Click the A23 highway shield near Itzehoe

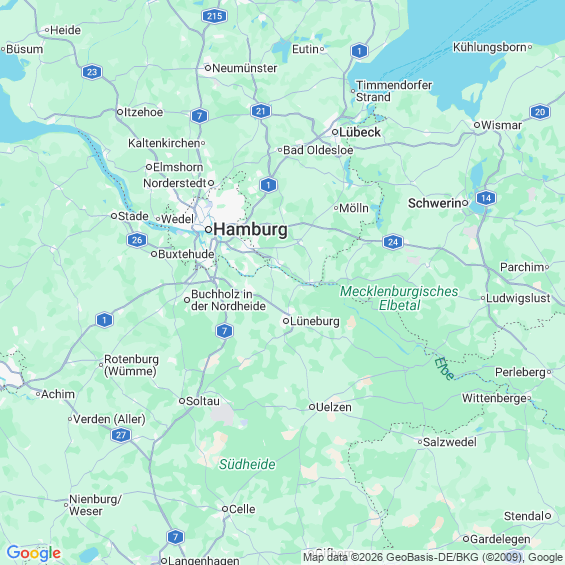click(92, 72)
